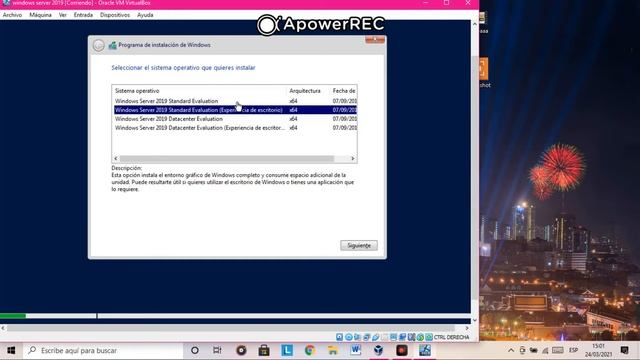Click the ESP language indicator
The image size is (640, 360).
(573, 350)
